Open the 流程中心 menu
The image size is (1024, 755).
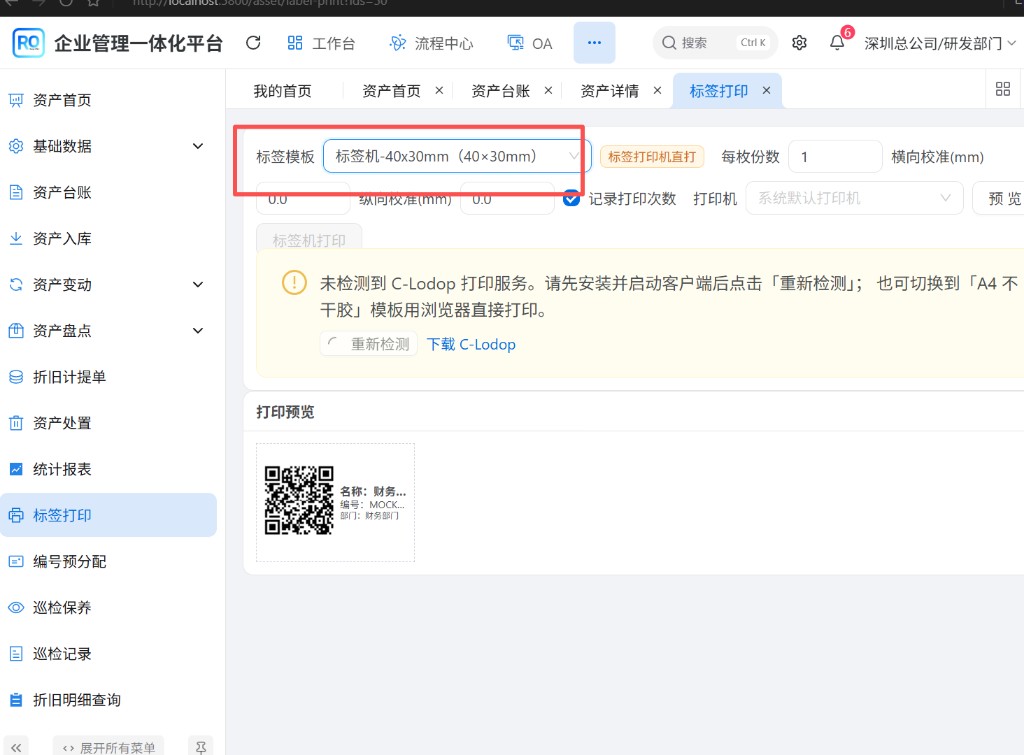(x=431, y=43)
